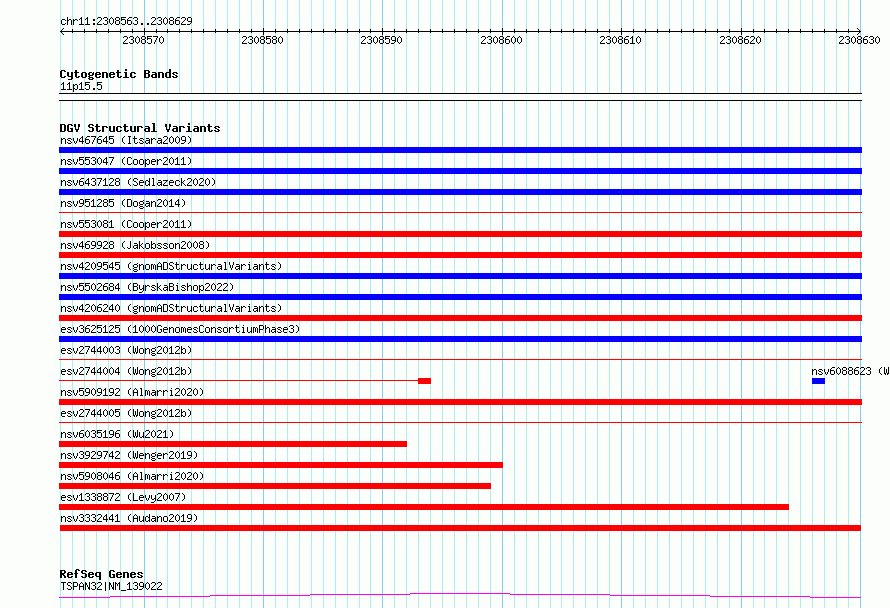Viewport: 890px width, 608px height.
Task: Open the esv2744005 (Wong2012b) label
Action: click(x=126, y=413)
